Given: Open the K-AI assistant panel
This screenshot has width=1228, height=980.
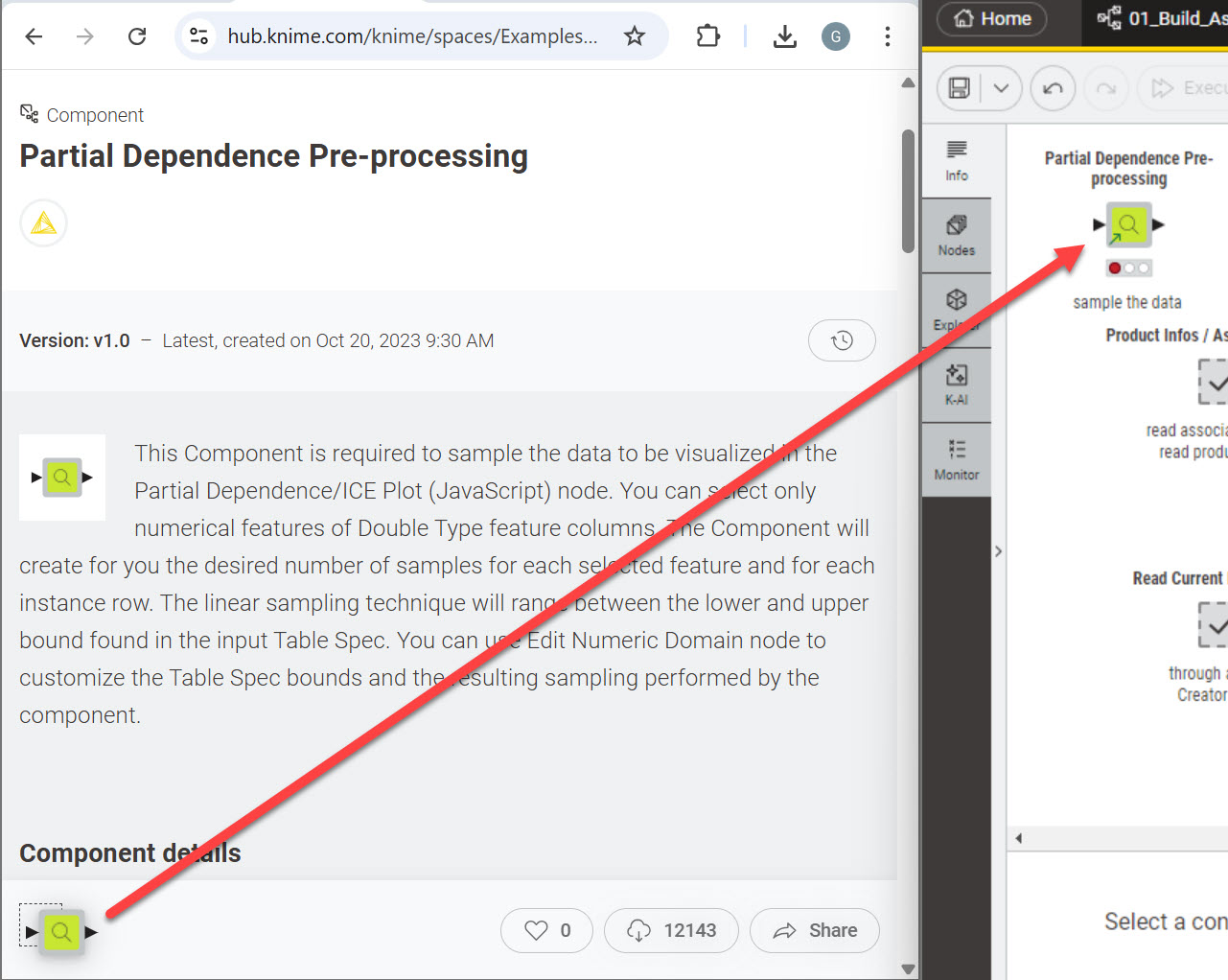Looking at the screenshot, I should pyautogui.click(x=957, y=385).
